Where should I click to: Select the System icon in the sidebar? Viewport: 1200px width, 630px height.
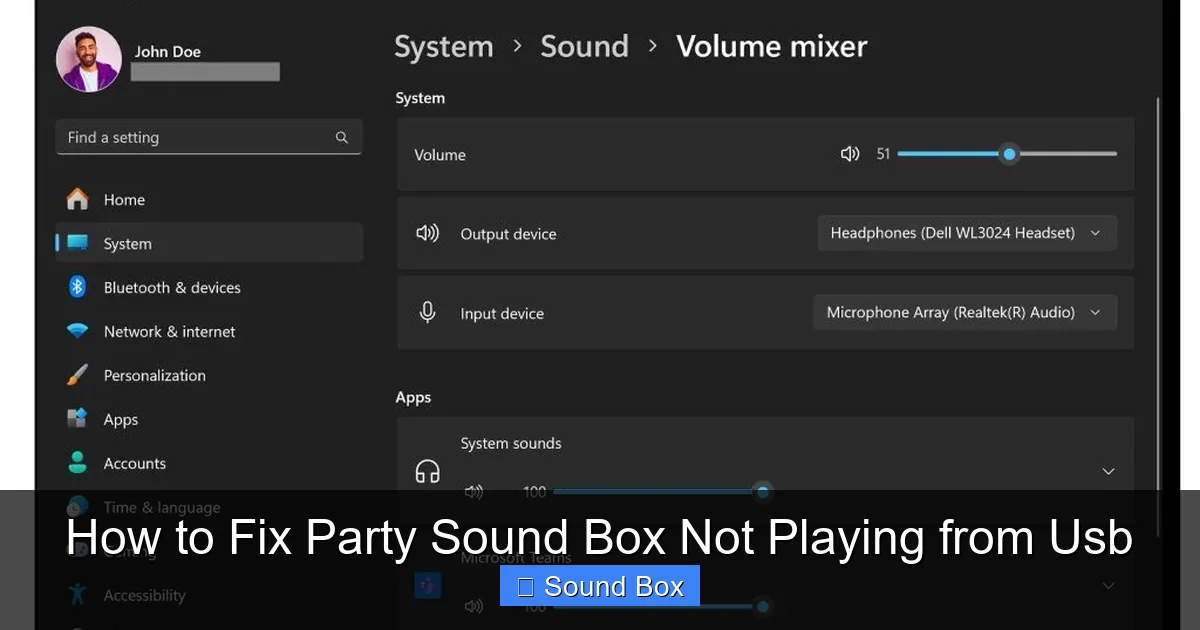tap(80, 243)
